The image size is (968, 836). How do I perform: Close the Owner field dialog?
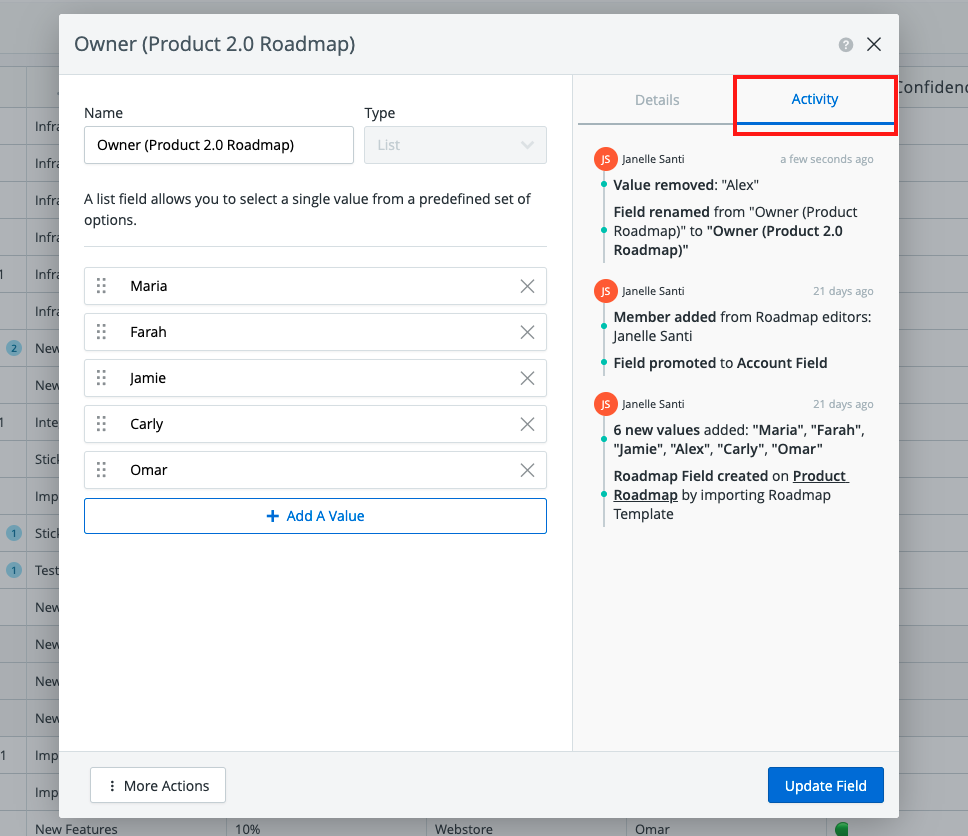tap(874, 44)
